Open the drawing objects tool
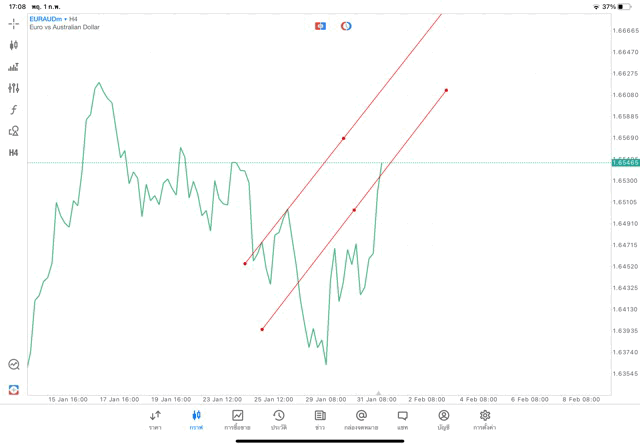 pos(14,131)
